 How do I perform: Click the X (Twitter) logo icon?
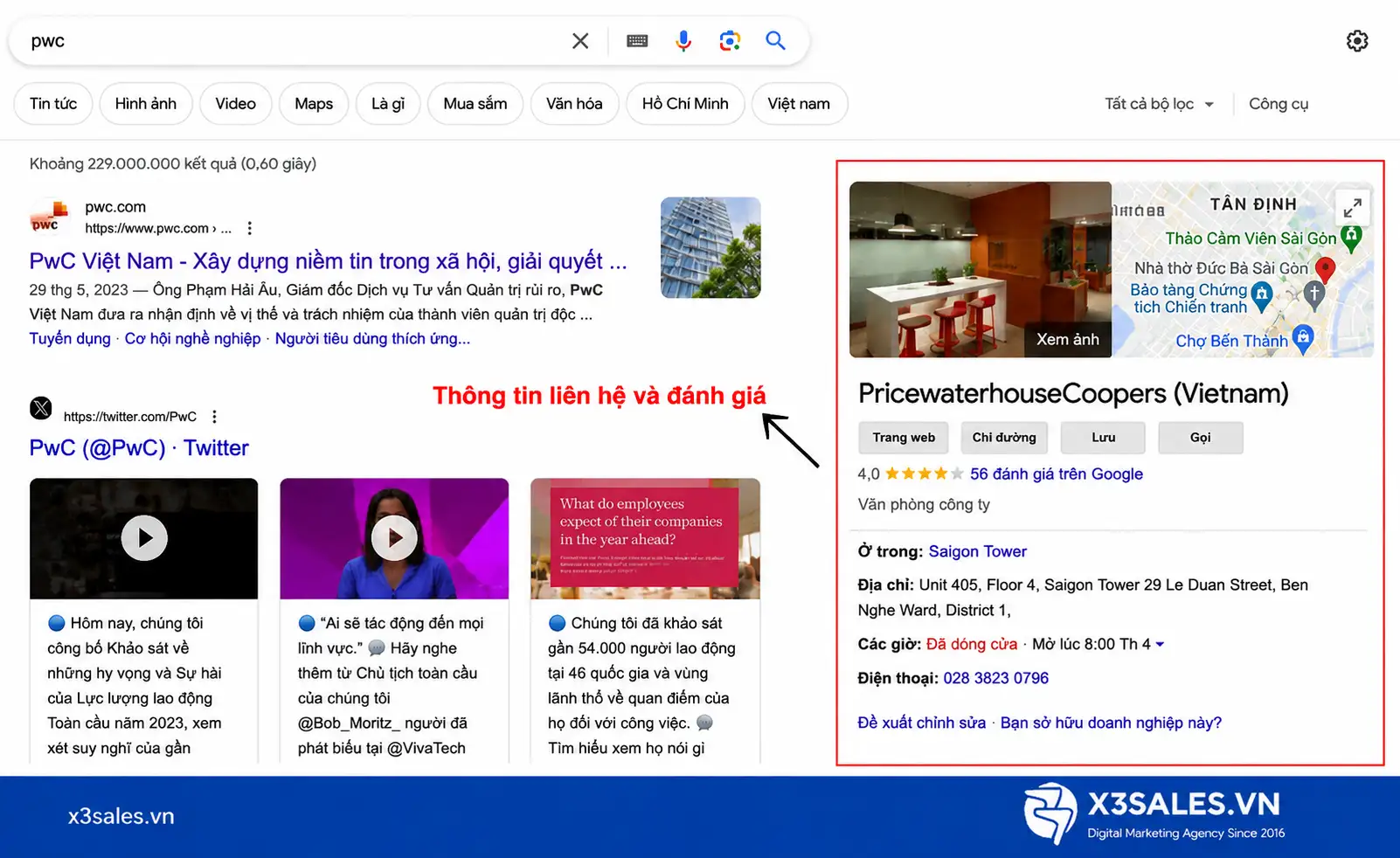41,408
